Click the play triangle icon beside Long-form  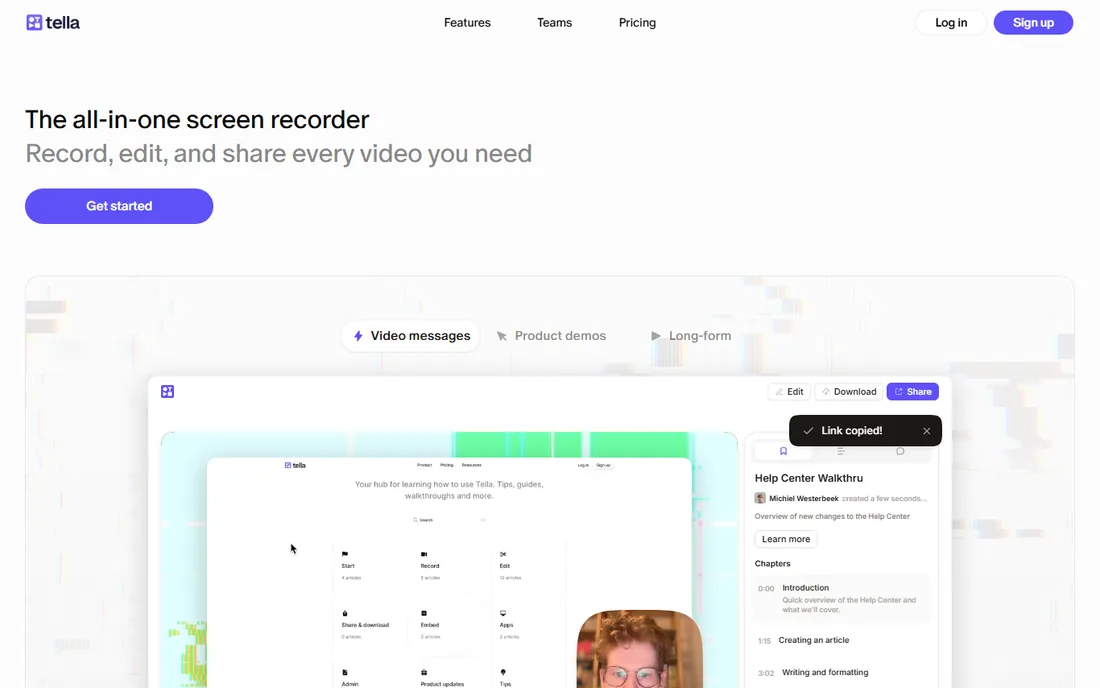(x=655, y=336)
